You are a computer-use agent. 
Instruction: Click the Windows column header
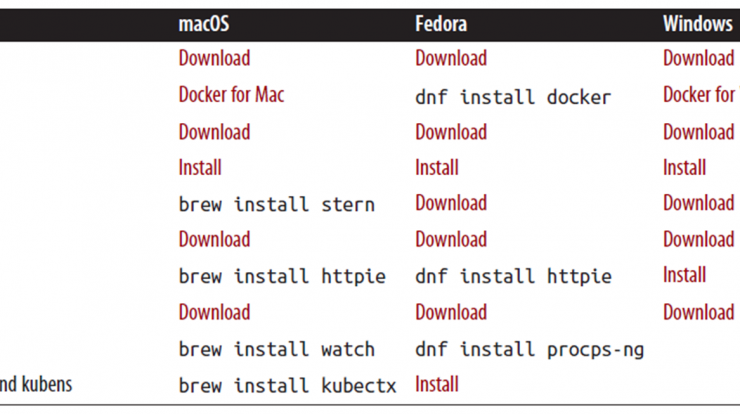[698, 24]
